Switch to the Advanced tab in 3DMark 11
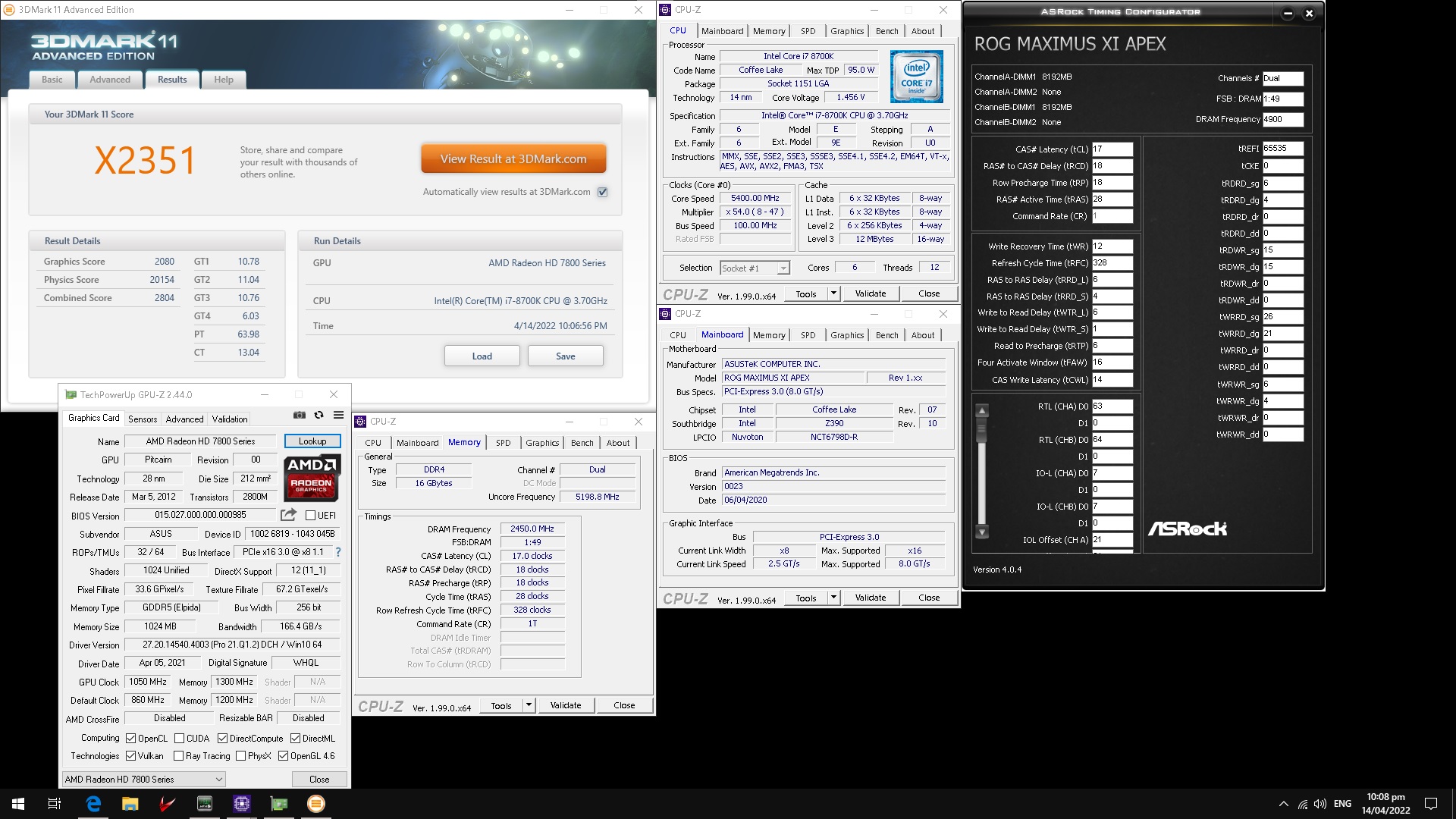The width and height of the screenshot is (1456, 819). pos(110,80)
